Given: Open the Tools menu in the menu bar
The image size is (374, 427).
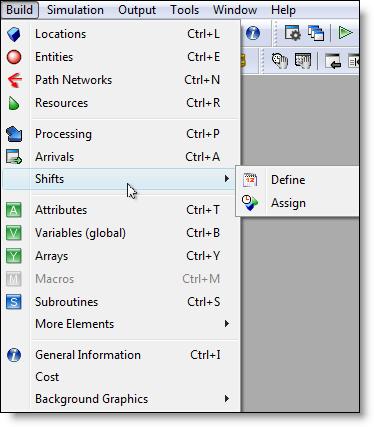Looking at the screenshot, I should tap(185, 10).
